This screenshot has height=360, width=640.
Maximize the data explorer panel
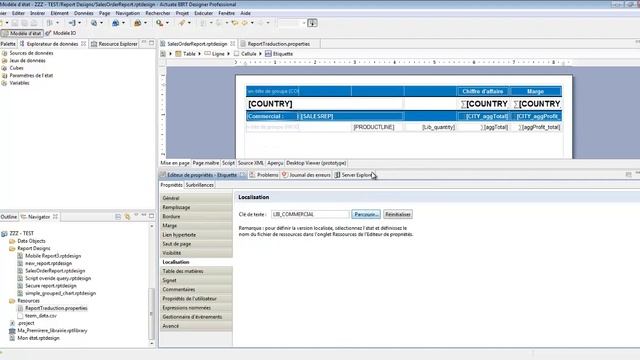click(151, 43)
